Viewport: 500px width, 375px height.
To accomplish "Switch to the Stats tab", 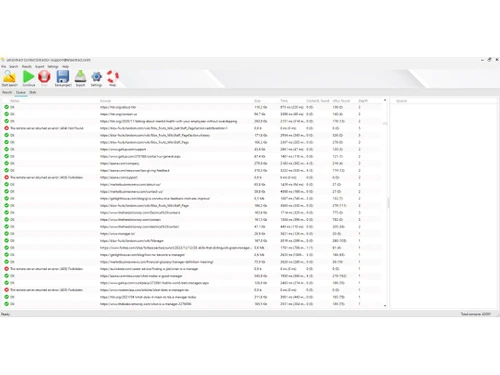I will click(33, 92).
